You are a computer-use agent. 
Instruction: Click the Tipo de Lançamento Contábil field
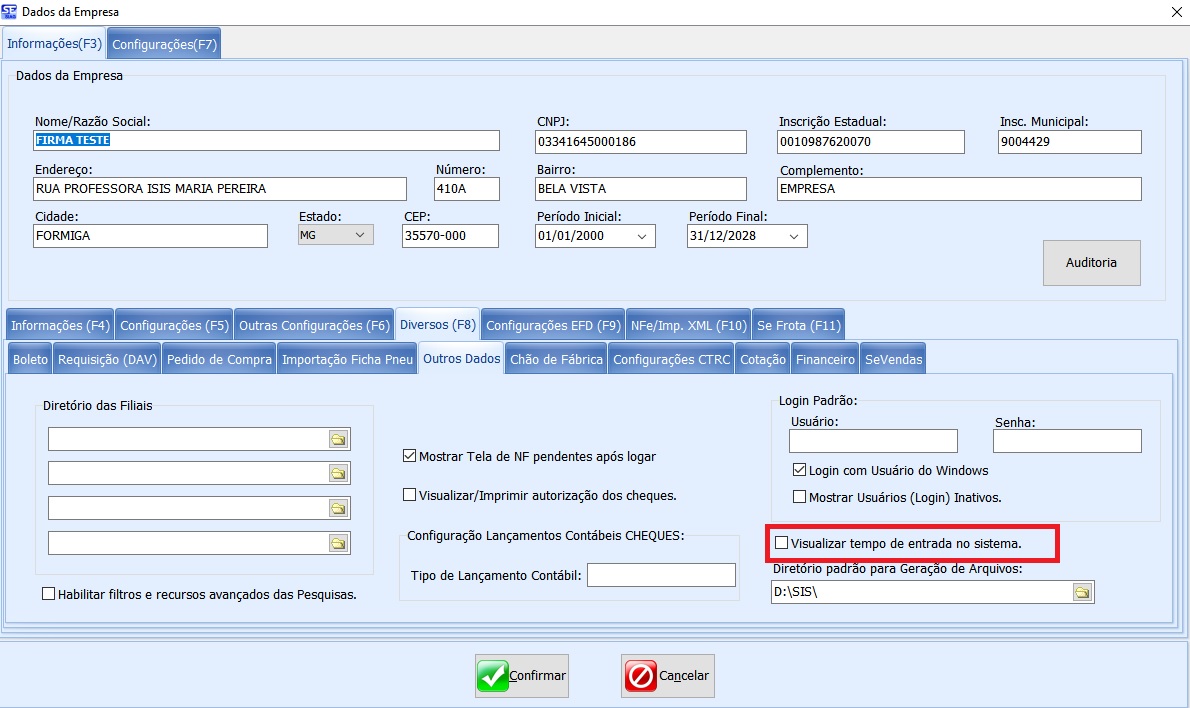tap(661, 575)
